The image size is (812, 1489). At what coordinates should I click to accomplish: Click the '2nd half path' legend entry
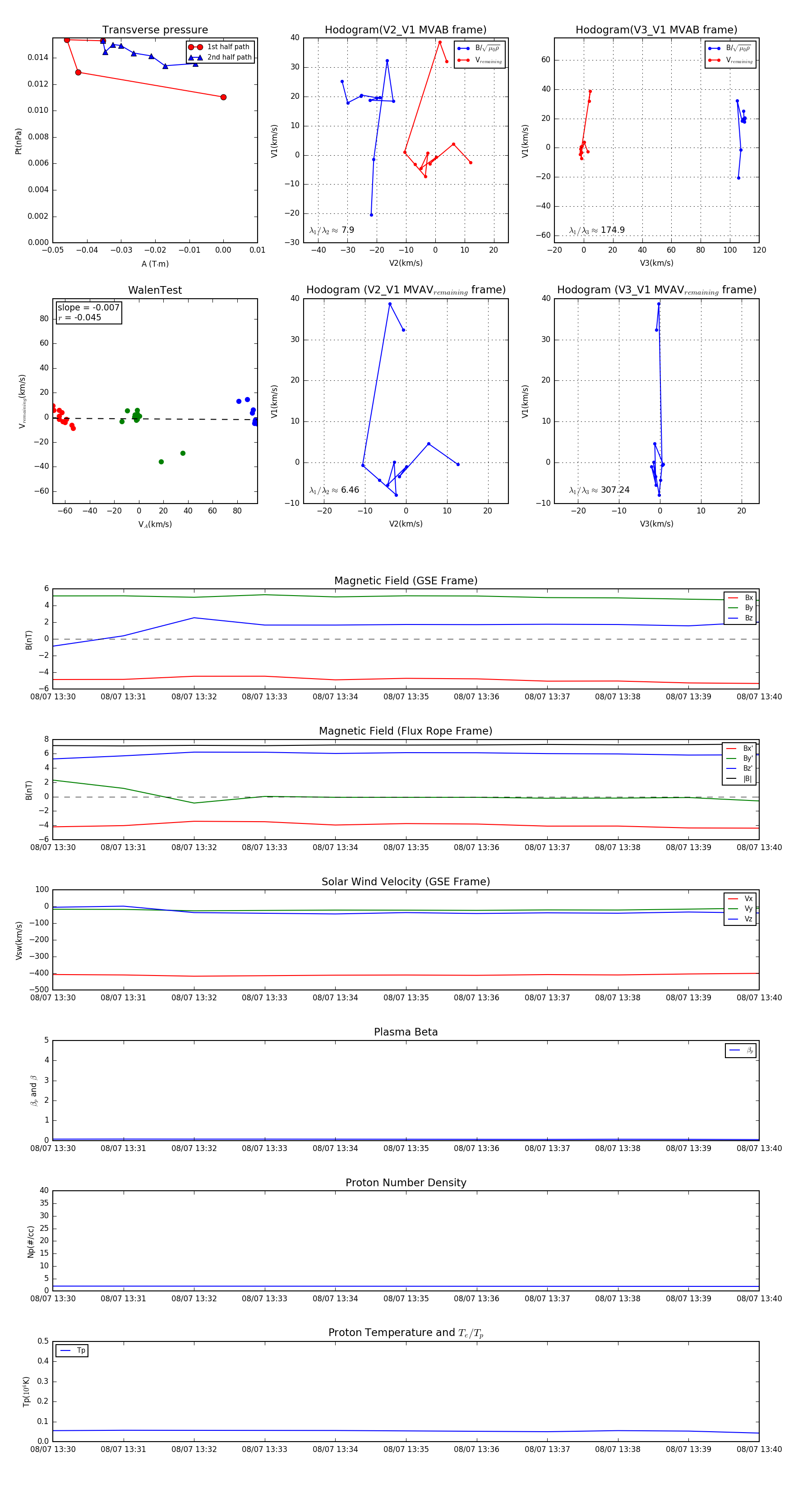[x=221, y=57]
